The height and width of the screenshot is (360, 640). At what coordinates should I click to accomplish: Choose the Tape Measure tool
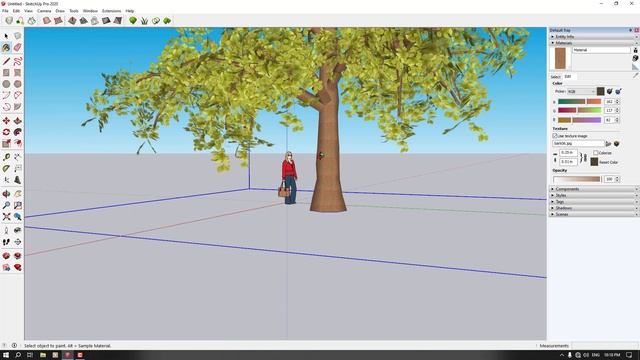click(x=6, y=157)
